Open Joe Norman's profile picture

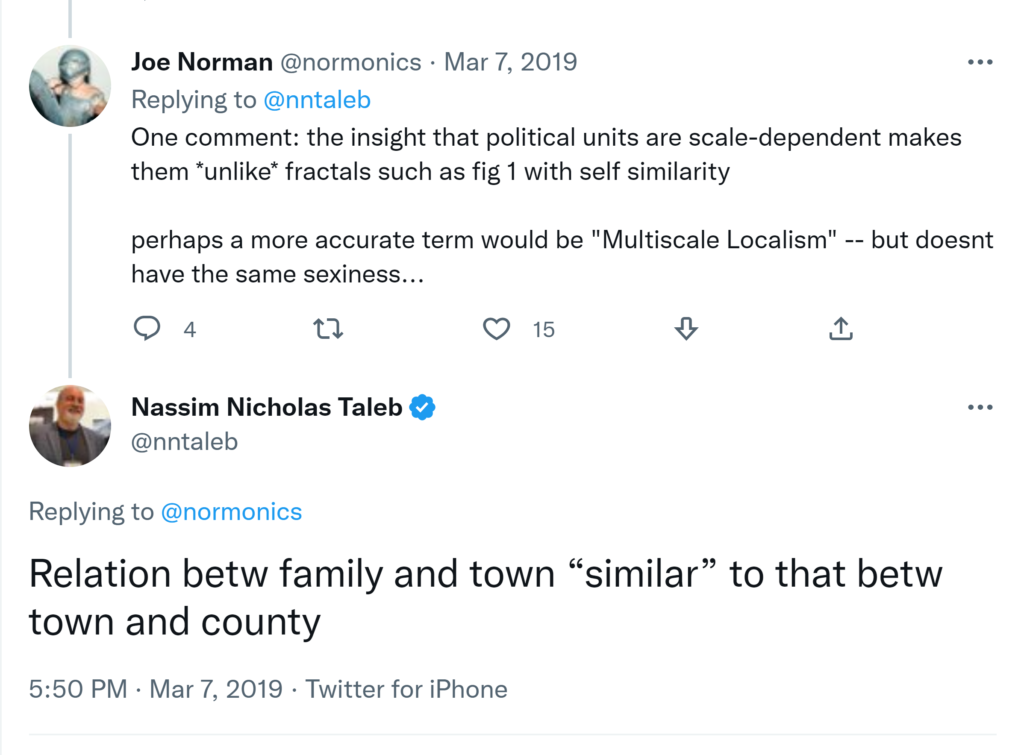[x=70, y=86]
